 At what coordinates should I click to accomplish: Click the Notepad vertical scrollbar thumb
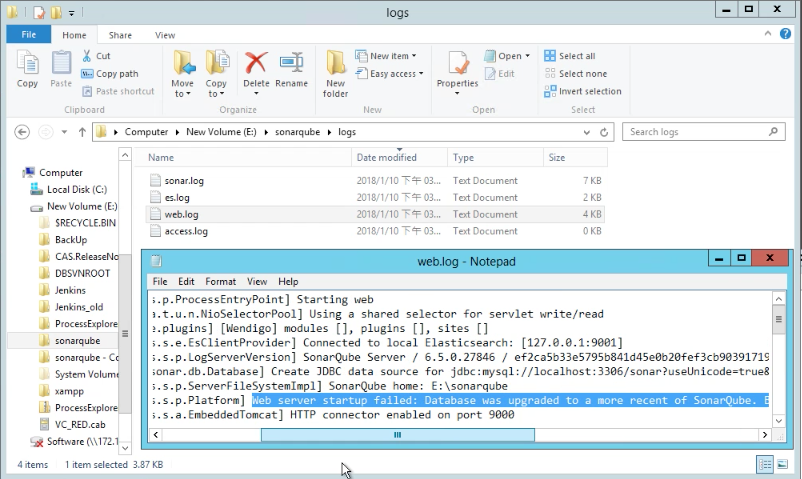[778, 319]
